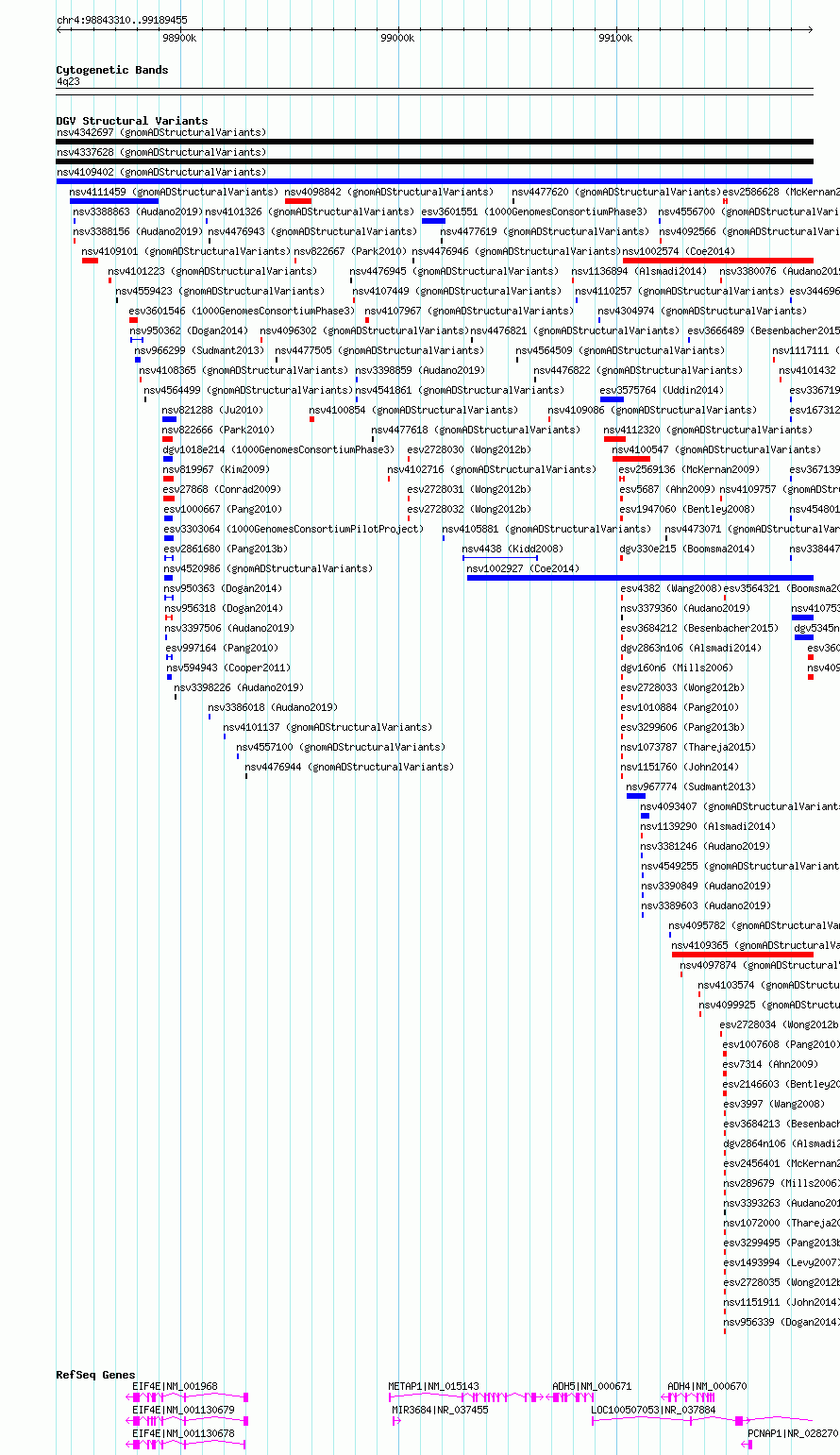Open esv5687 (Ahn2009) variant label

tap(667, 489)
